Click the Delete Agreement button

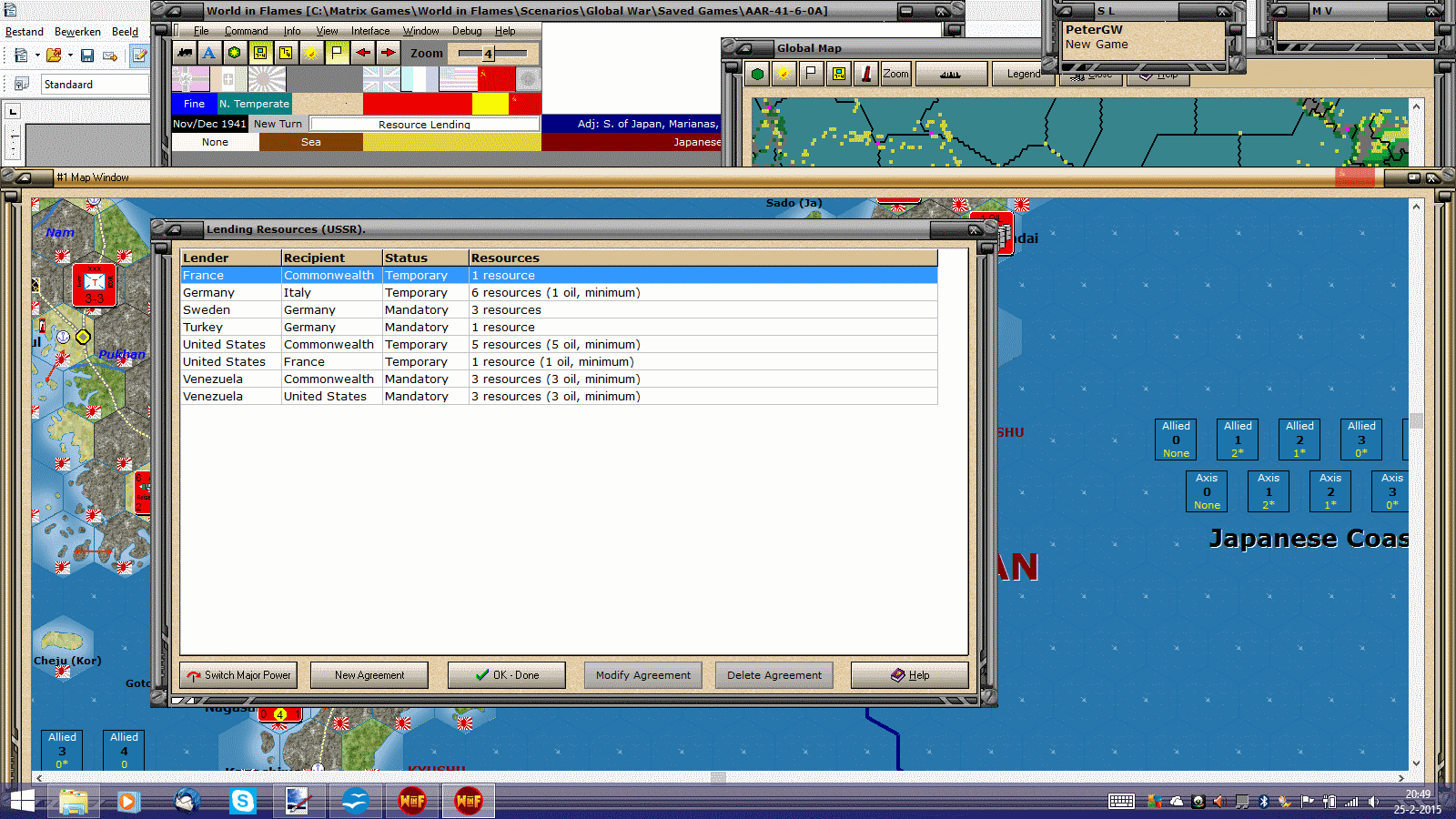[x=774, y=675]
